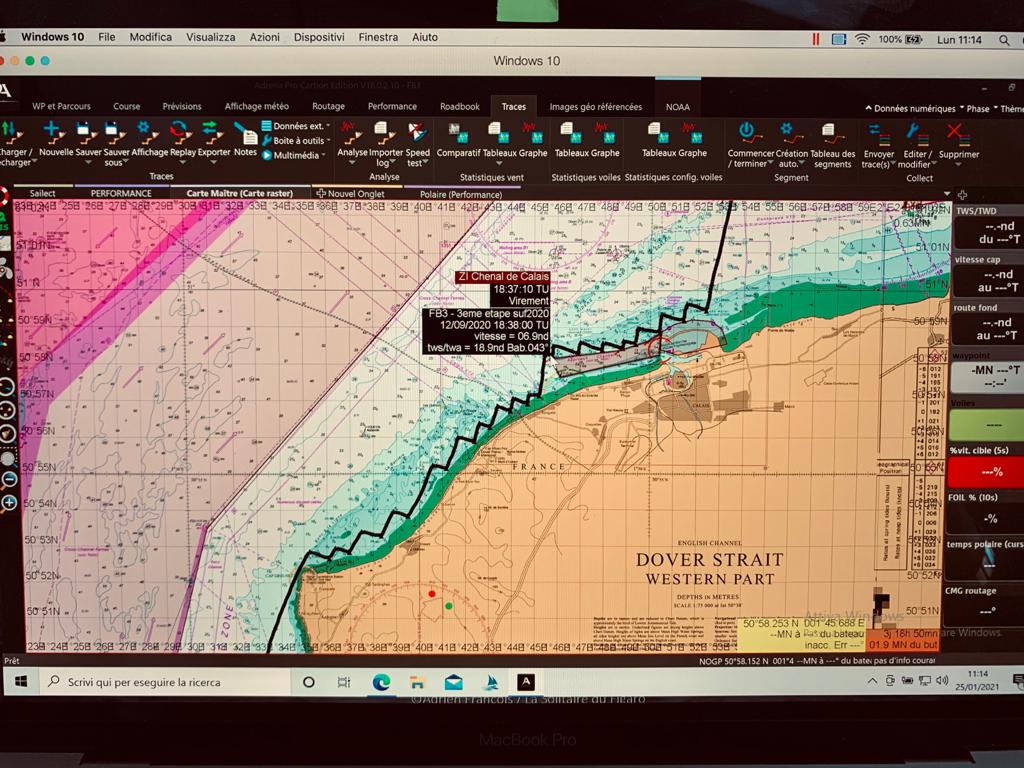This screenshot has width=1024, height=768.
Task: Click the Windows taskbar search field
Action: (x=163, y=682)
